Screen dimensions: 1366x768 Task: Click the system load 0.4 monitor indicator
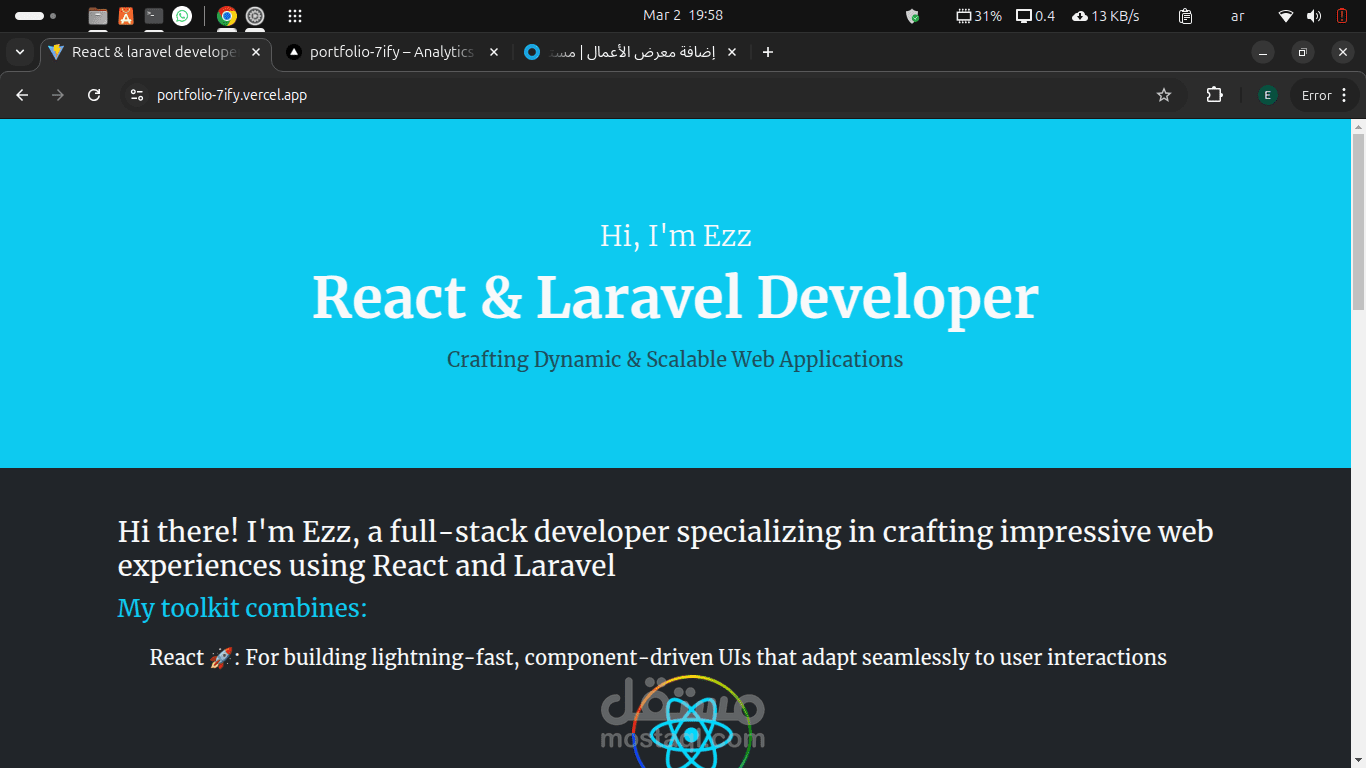1035,16
